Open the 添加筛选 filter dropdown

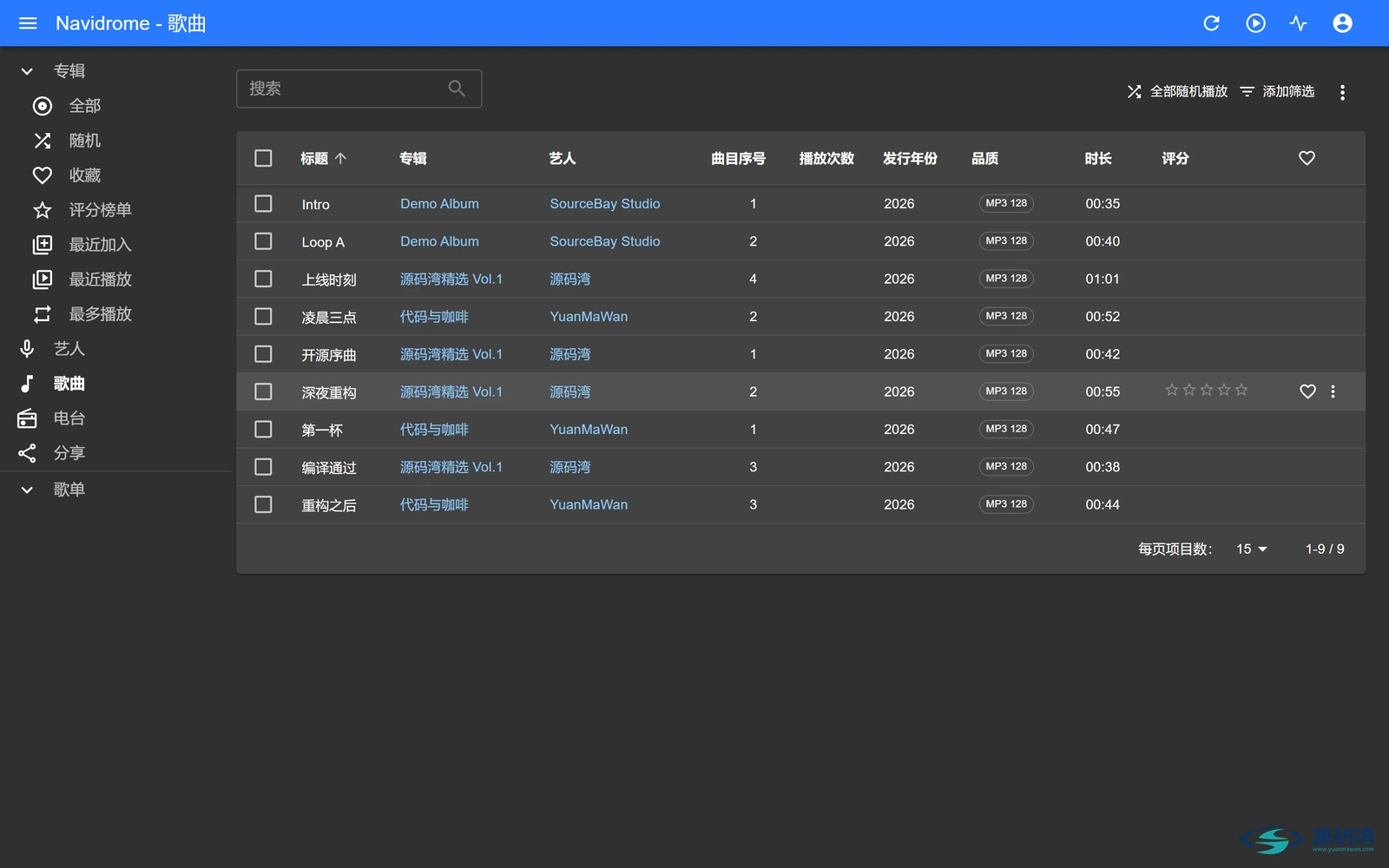tap(1277, 92)
